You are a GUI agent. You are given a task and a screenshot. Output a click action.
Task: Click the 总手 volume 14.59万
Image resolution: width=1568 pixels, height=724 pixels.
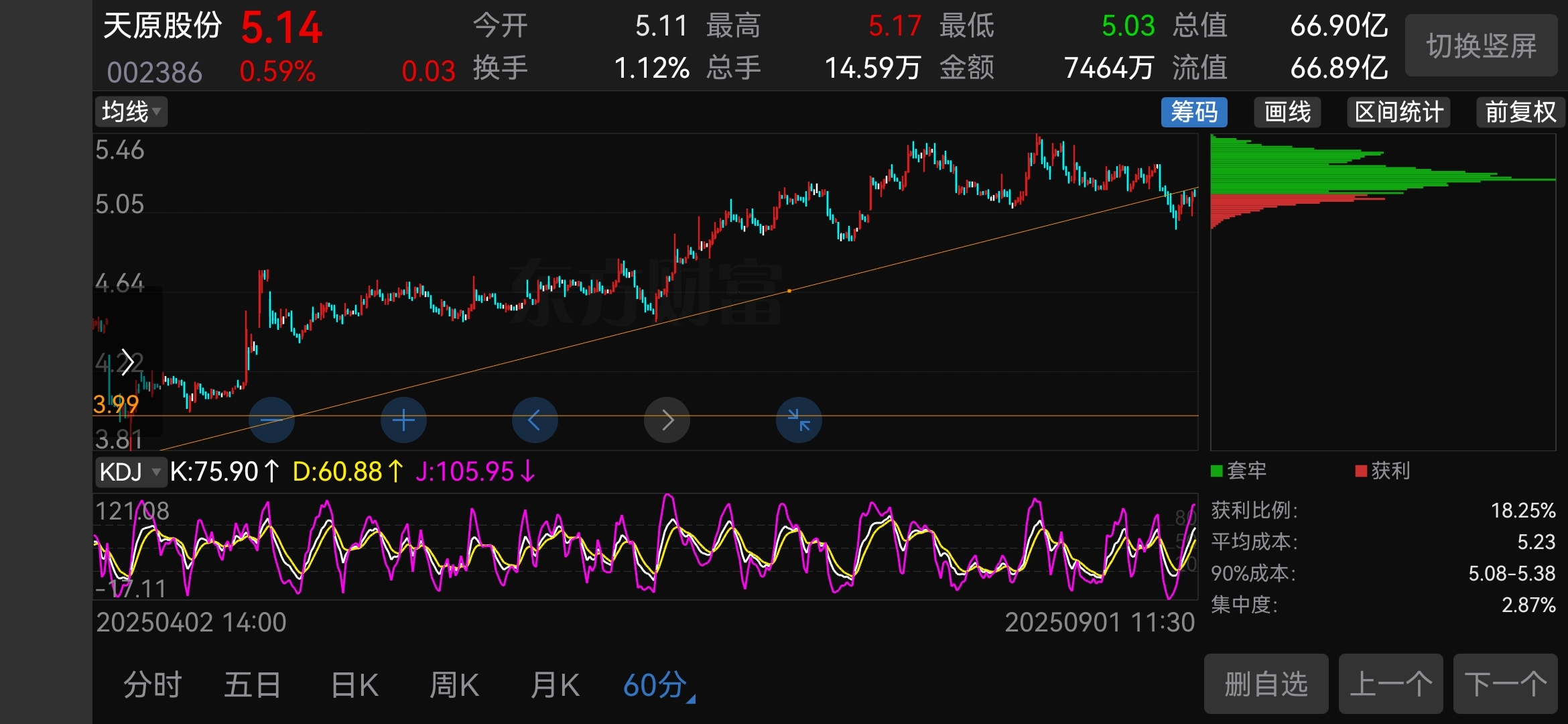(873, 68)
